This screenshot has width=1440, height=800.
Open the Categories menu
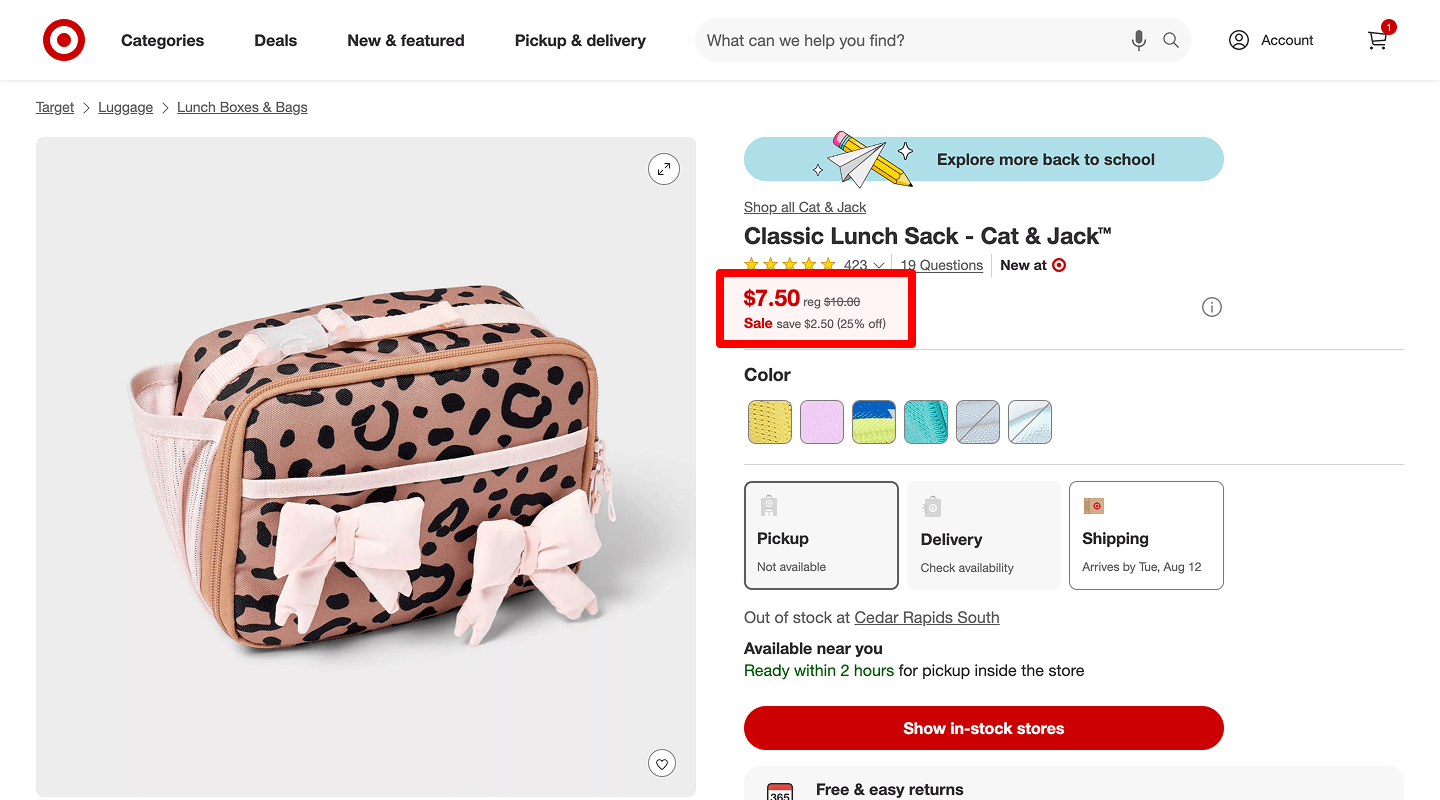[162, 40]
